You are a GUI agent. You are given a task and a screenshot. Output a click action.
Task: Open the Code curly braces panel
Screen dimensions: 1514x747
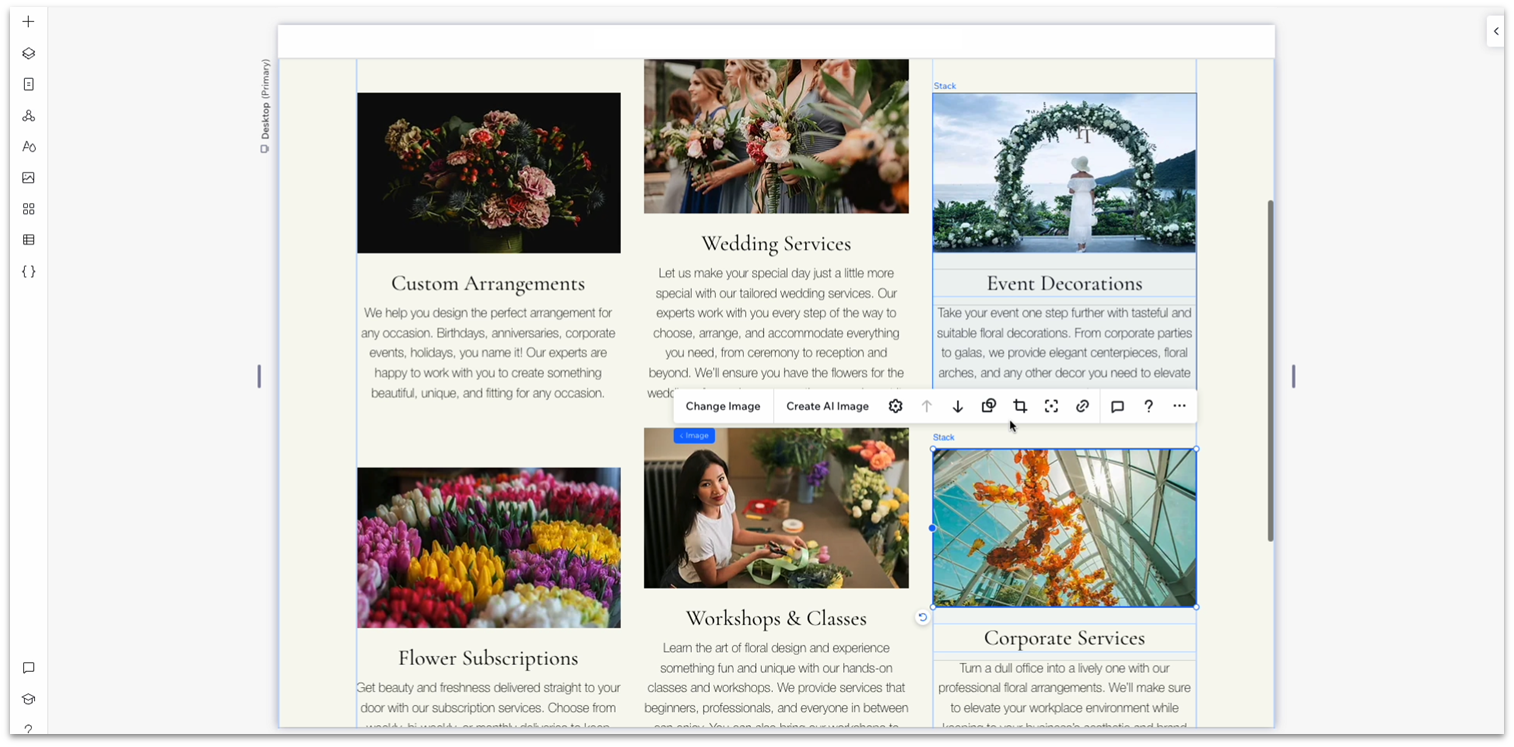point(28,271)
